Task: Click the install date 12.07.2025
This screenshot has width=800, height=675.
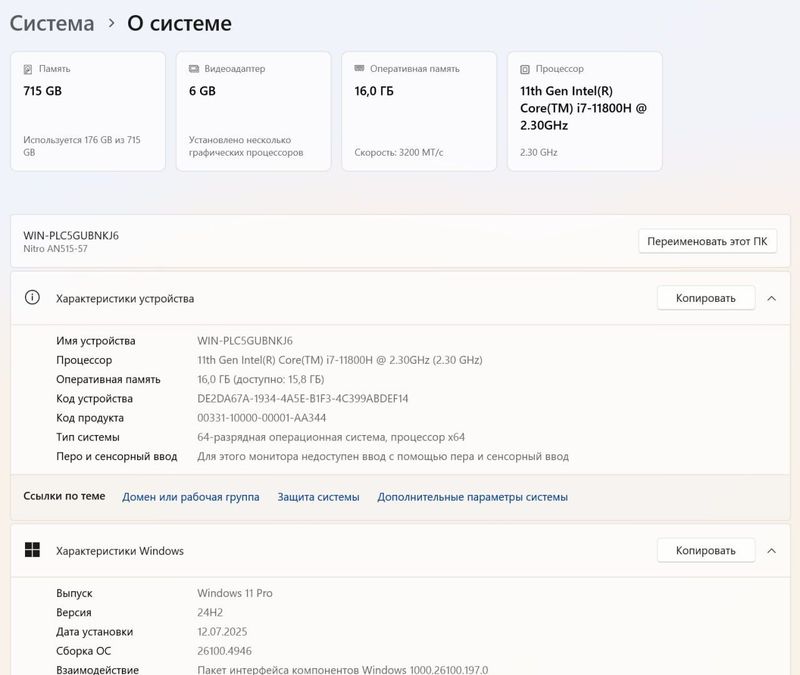Action: point(222,632)
